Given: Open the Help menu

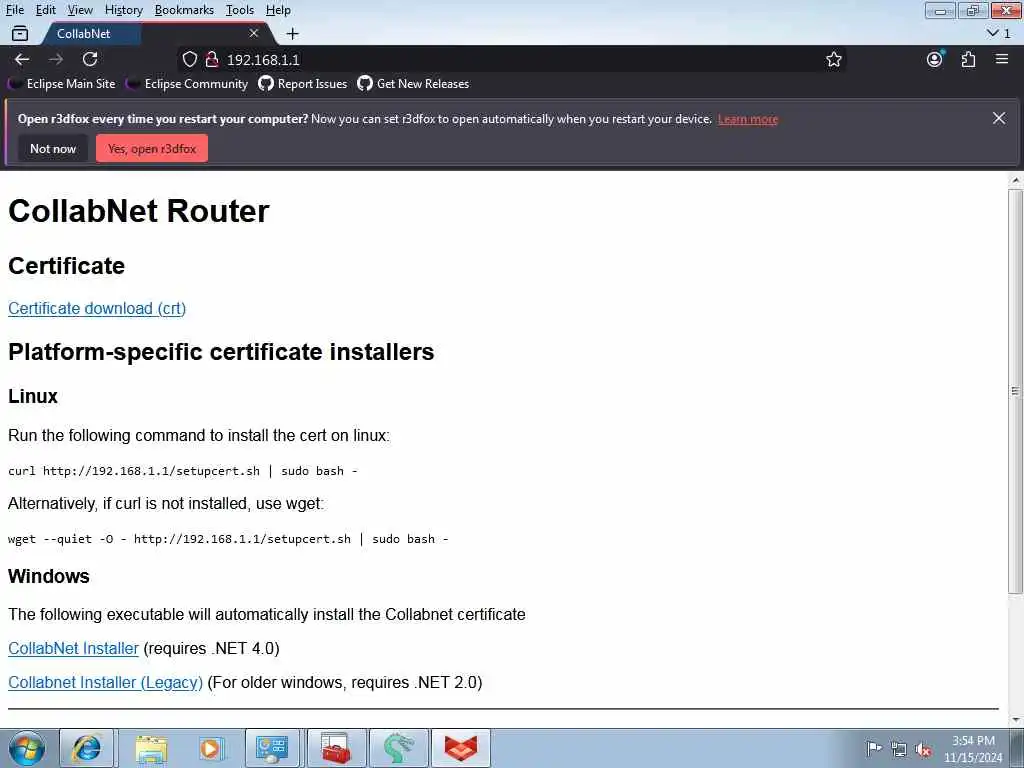Looking at the screenshot, I should click(x=278, y=10).
